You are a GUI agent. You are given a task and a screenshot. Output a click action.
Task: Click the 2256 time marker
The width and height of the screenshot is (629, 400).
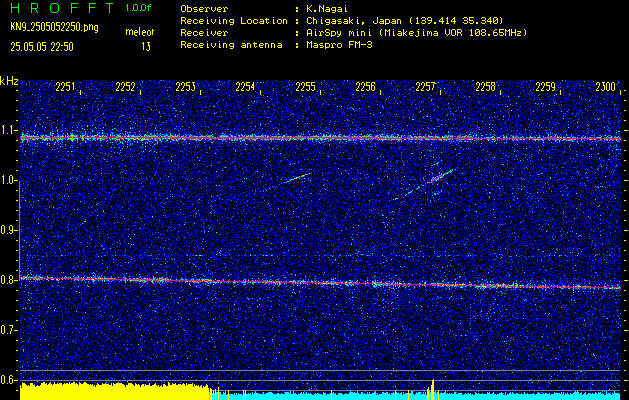(365, 87)
